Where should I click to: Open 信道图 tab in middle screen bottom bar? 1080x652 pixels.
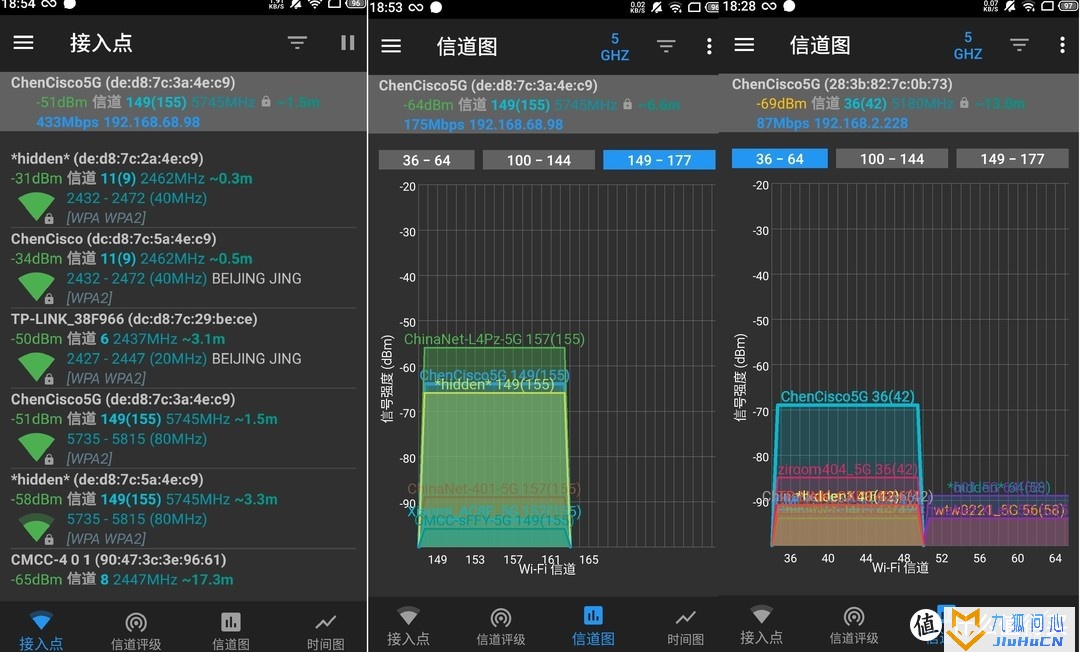(593, 625)
